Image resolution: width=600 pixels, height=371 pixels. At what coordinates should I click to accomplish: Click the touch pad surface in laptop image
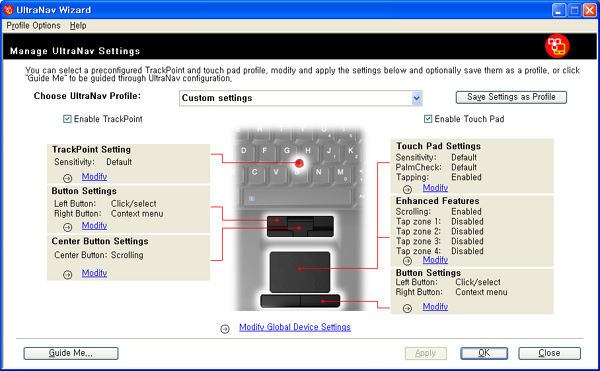[x=300, y=272]
